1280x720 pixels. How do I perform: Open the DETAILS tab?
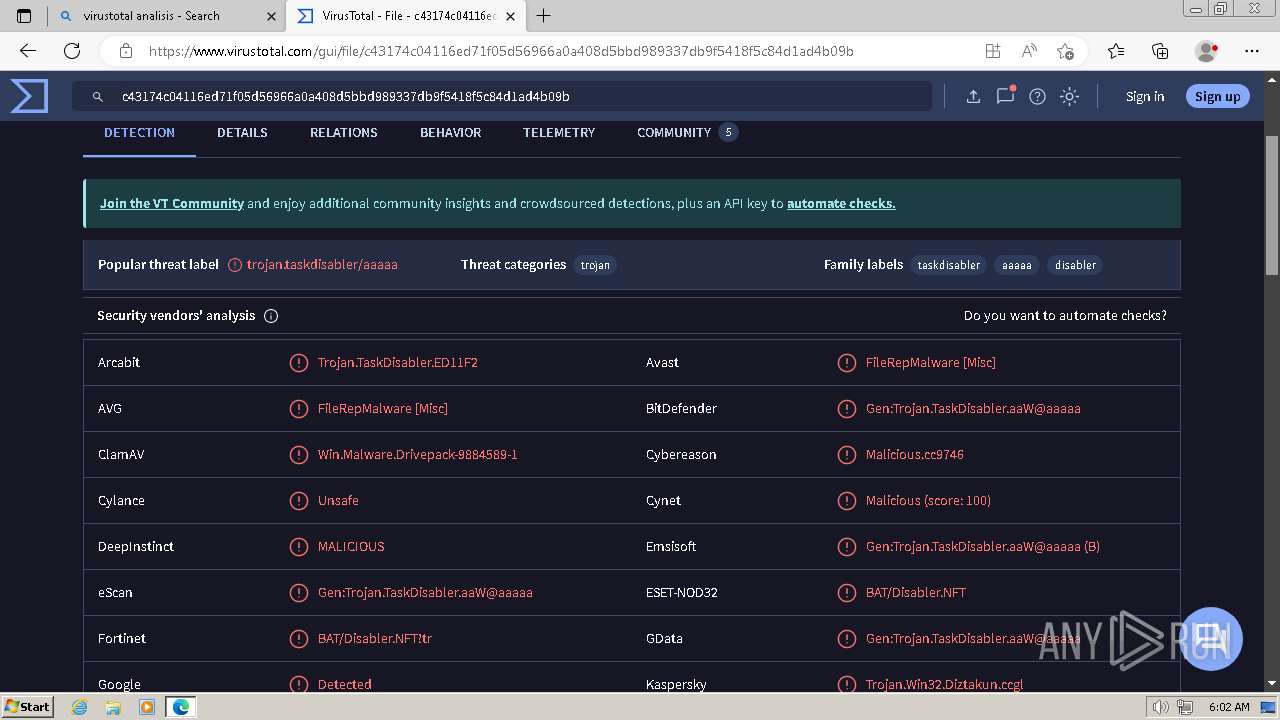pyautogui.click(x=242, y=133)
